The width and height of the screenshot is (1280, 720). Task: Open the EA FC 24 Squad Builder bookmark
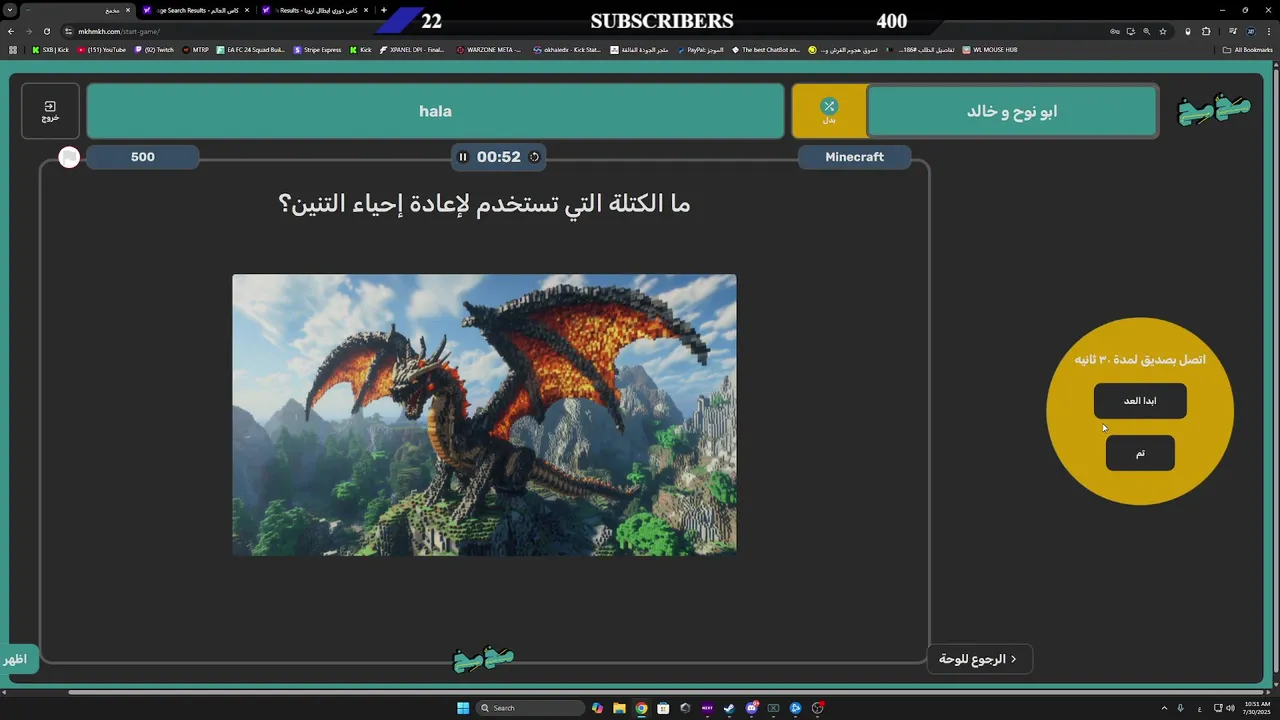click(251, 50)
